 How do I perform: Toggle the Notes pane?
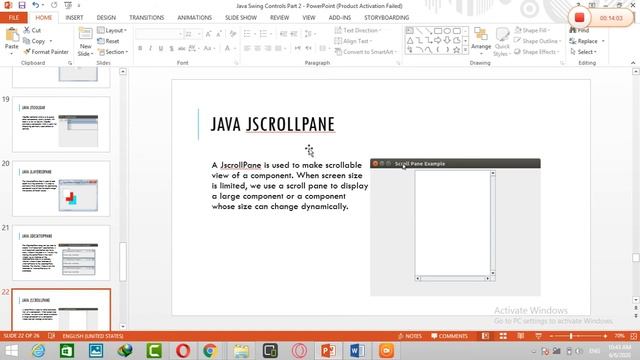(x=410, y=336)
